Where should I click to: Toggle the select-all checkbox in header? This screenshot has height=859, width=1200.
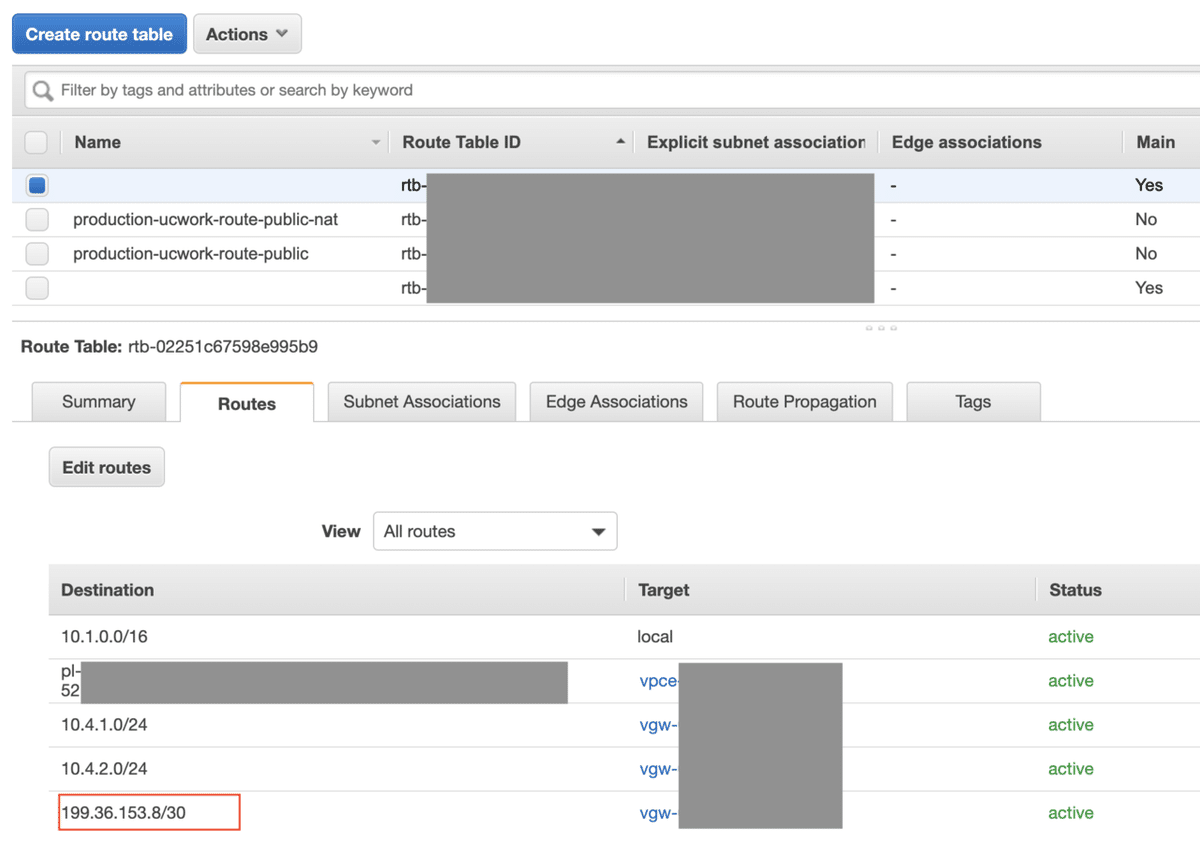(37, 143)
